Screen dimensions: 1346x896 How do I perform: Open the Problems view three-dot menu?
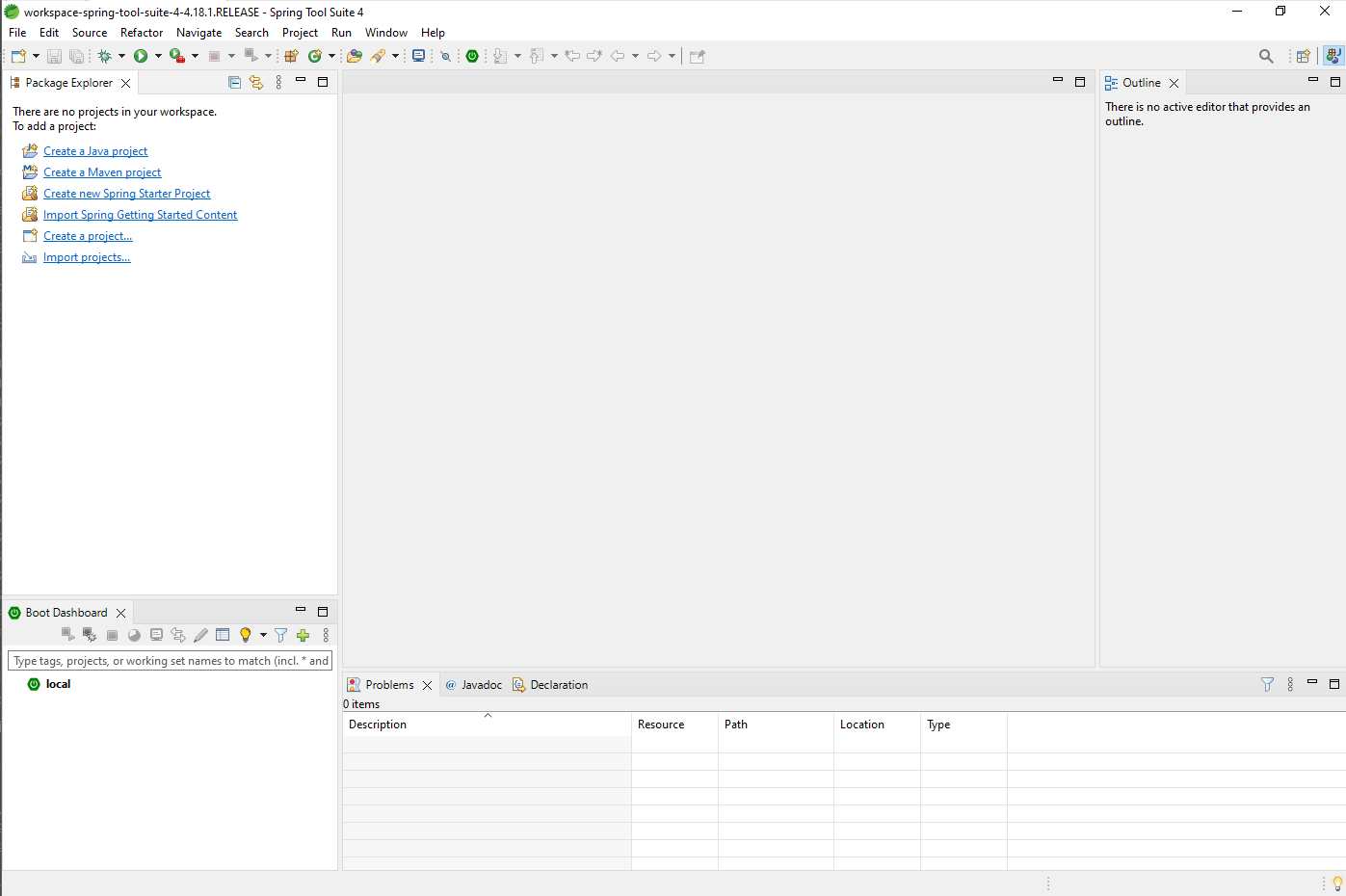1290,684
